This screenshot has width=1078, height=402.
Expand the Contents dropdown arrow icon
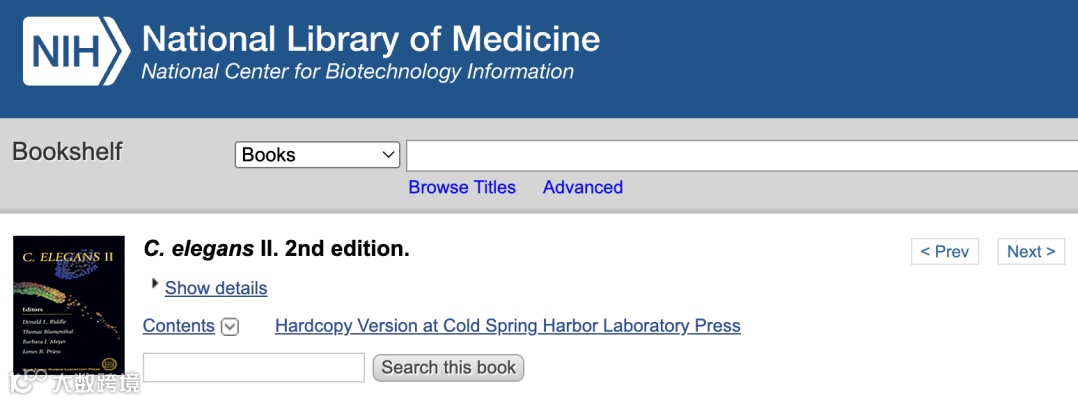(x=230, y=327)
